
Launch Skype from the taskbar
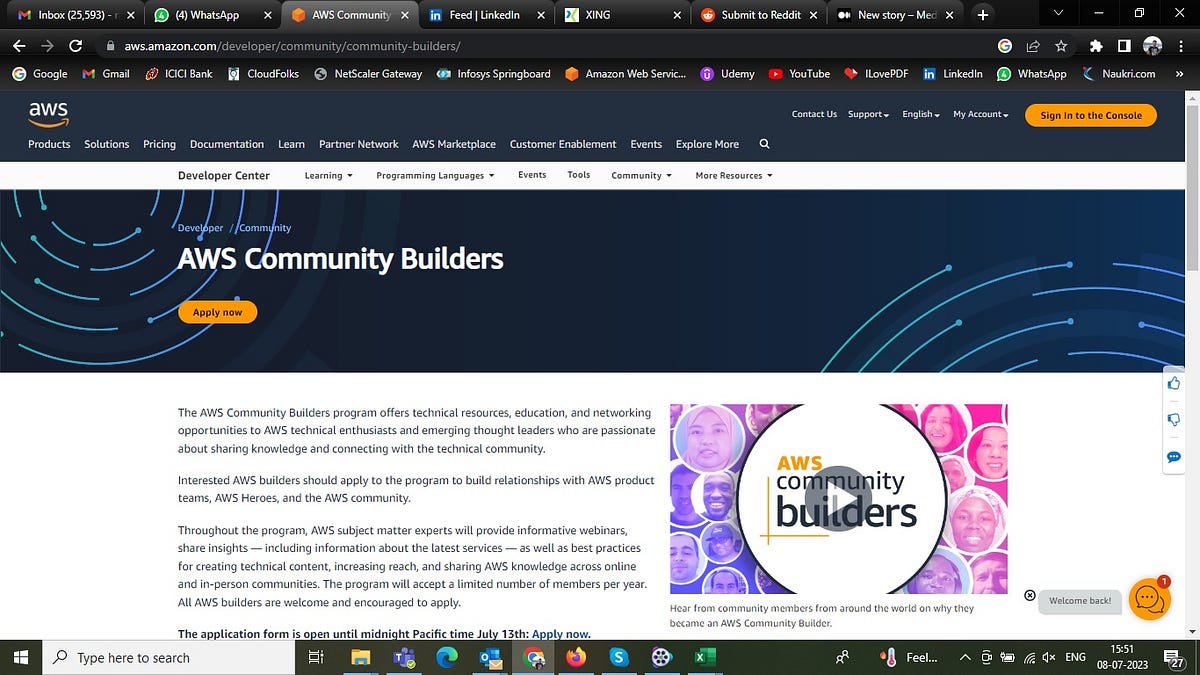[618, 657]
